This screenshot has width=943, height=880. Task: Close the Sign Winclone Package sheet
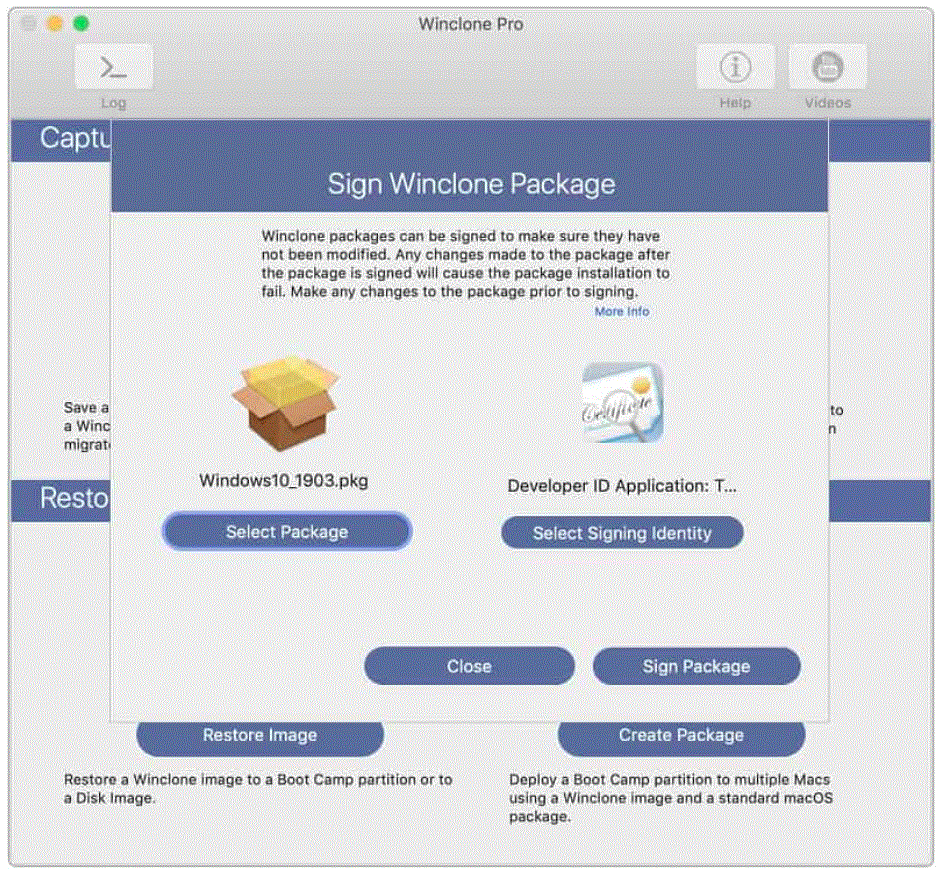point(469,666)
